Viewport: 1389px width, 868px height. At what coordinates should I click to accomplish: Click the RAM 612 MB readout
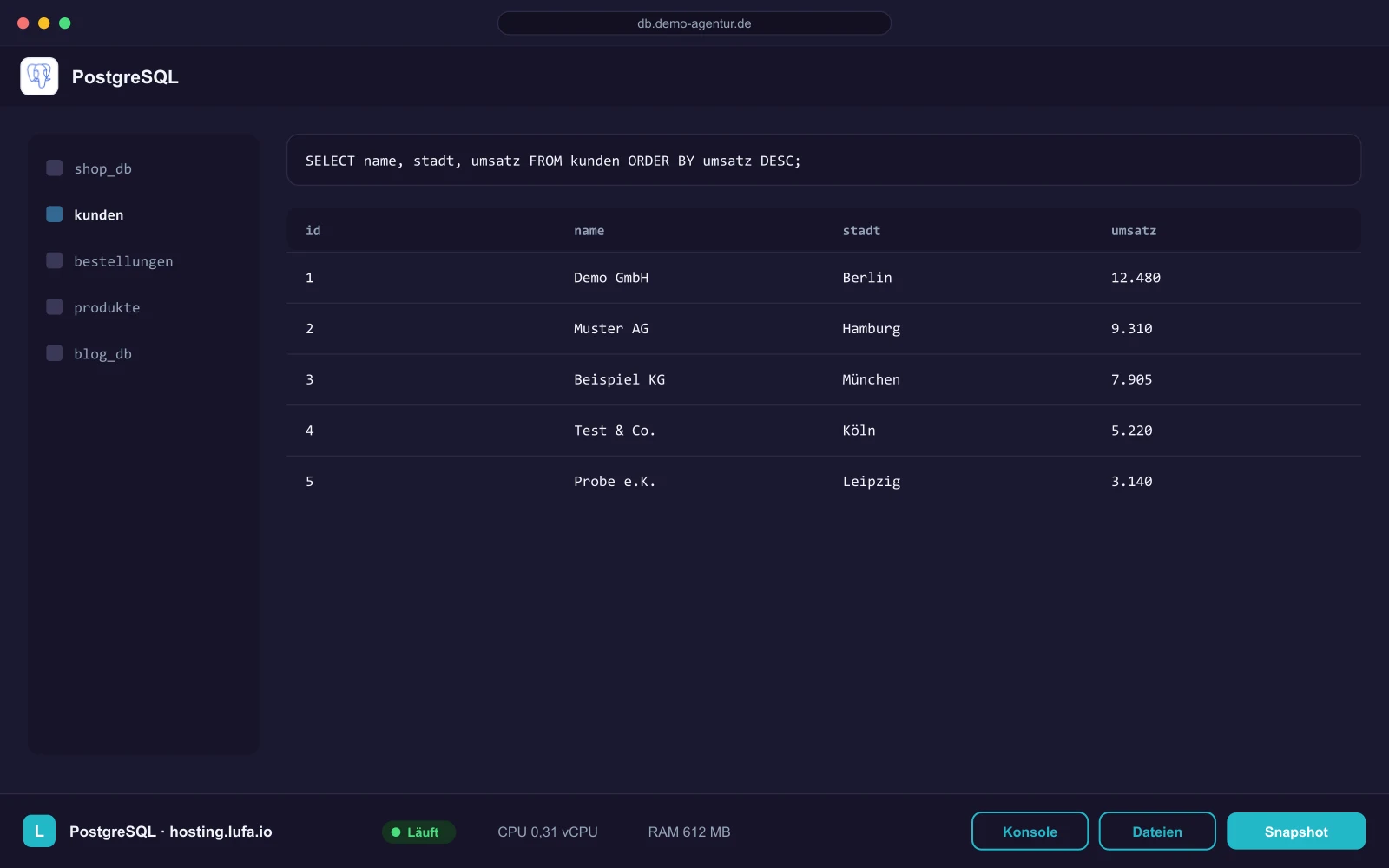point(689,832)
